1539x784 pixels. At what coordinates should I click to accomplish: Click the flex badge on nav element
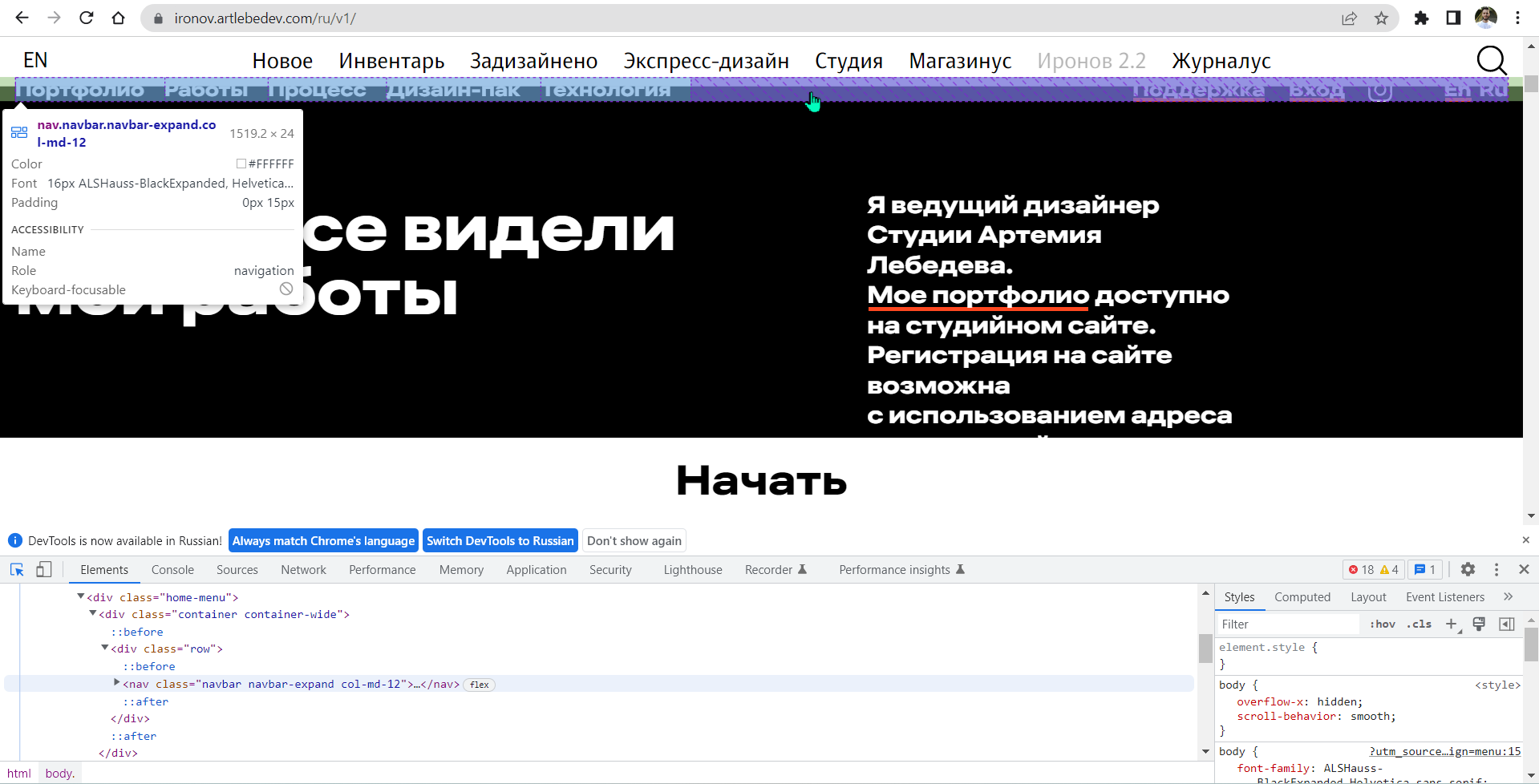pos(480,685)
